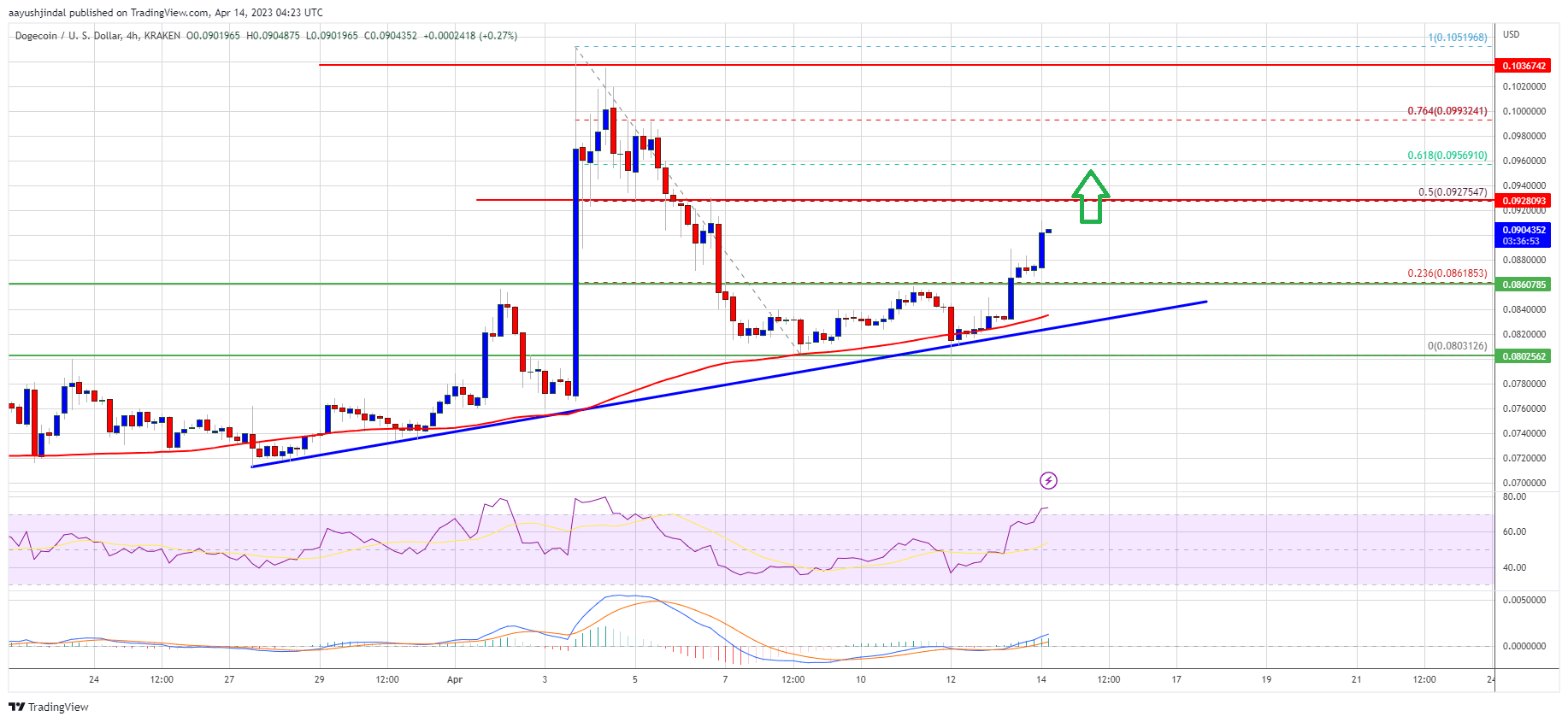
Task: Click the 60.00 RSI scale value
Action: pos(1514,531)
